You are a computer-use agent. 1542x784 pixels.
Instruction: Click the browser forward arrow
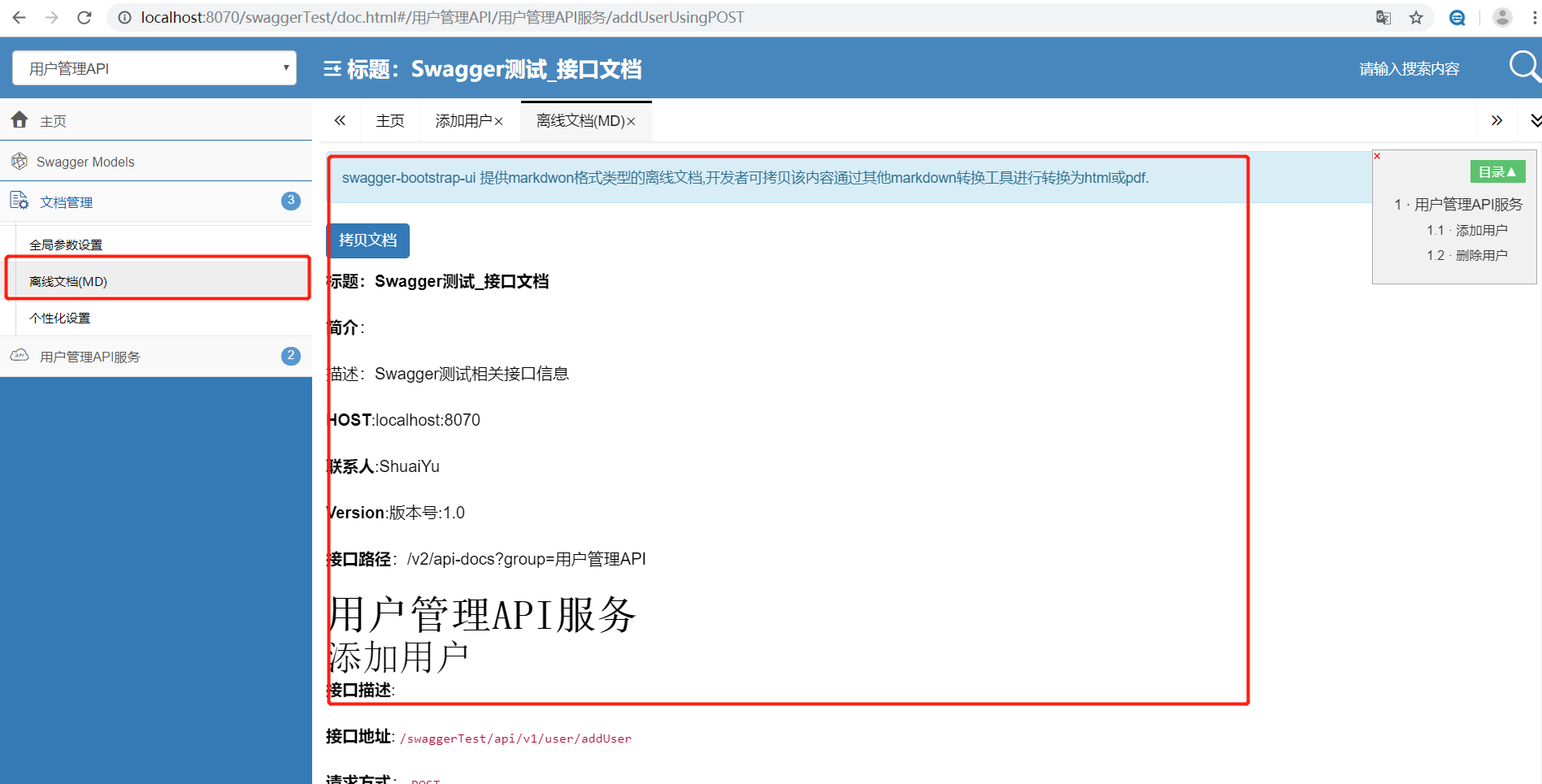pos(51,17)
